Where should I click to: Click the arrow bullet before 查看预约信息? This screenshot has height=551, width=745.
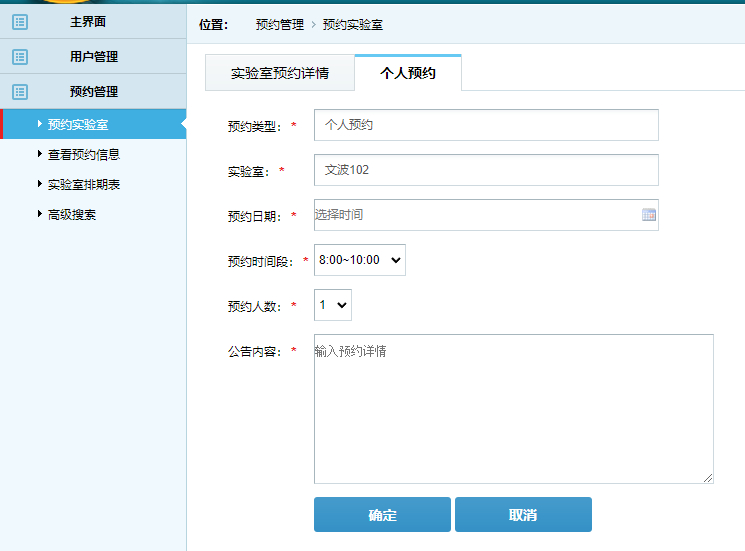pyautogui.click(x=40, y=154)
